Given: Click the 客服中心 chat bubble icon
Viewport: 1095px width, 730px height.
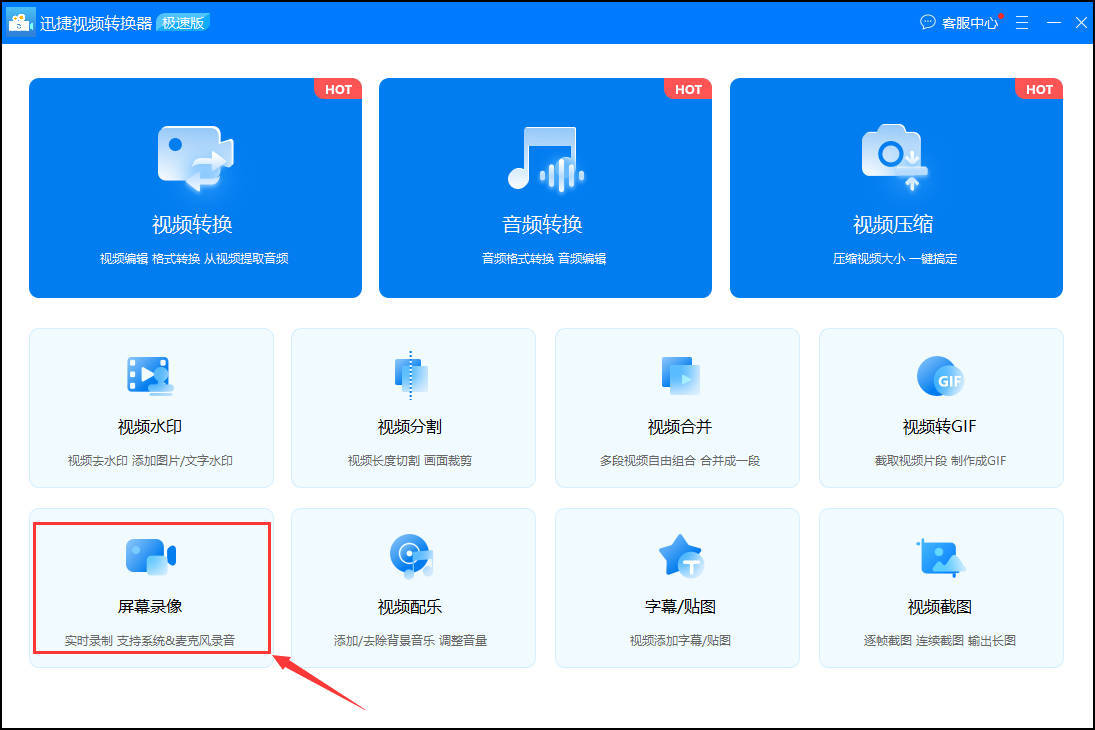Looking at the screenshot, I should point(927,22).
